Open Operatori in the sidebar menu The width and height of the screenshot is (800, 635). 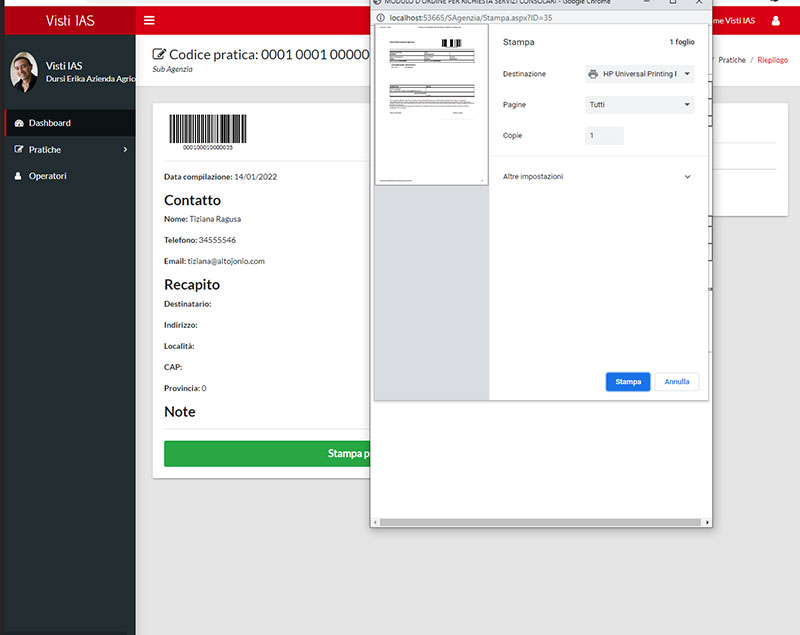[70, 176]
